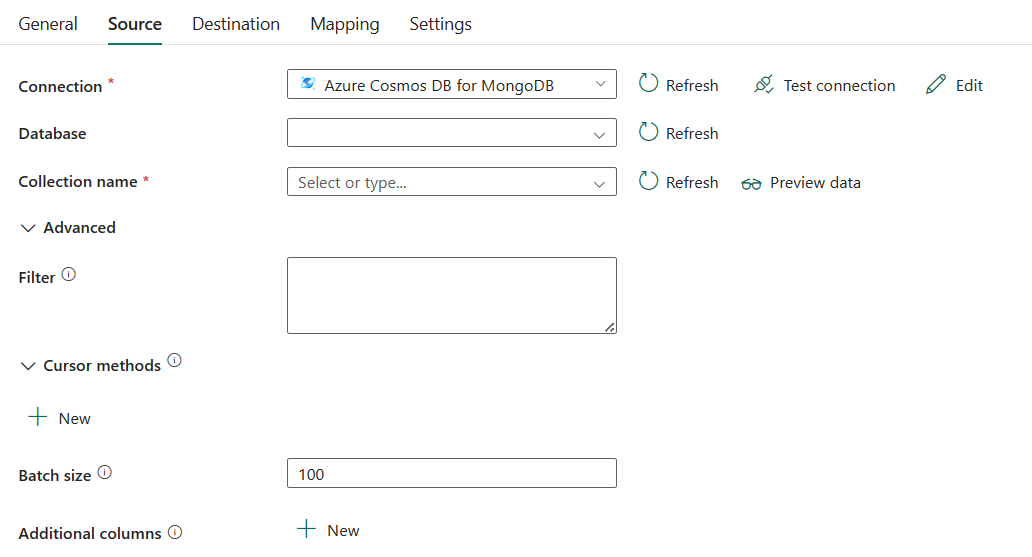Viewport: 1032px width, 557px height.
Task: Go to the Mapping tab
Action: (345, 24)
